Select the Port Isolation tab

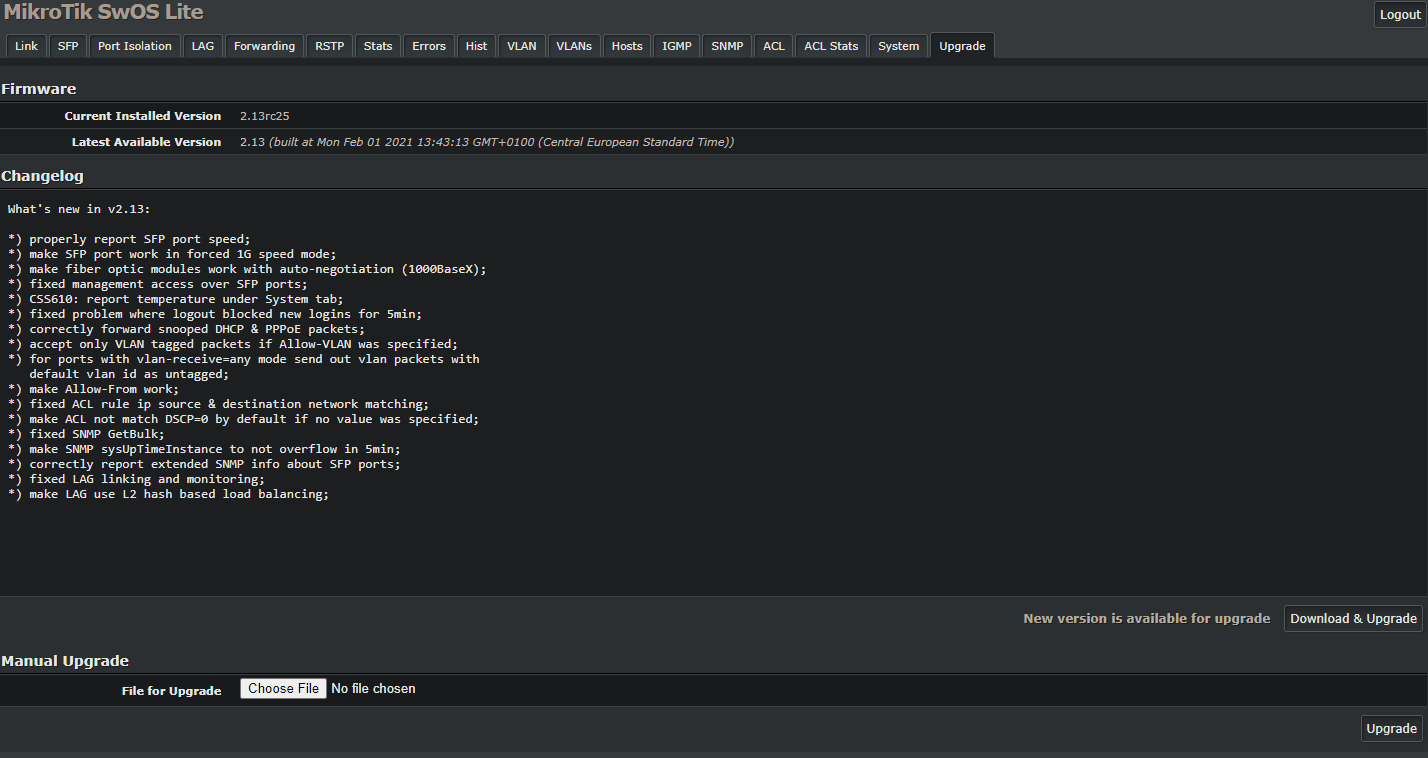click(x=134, y=45)
